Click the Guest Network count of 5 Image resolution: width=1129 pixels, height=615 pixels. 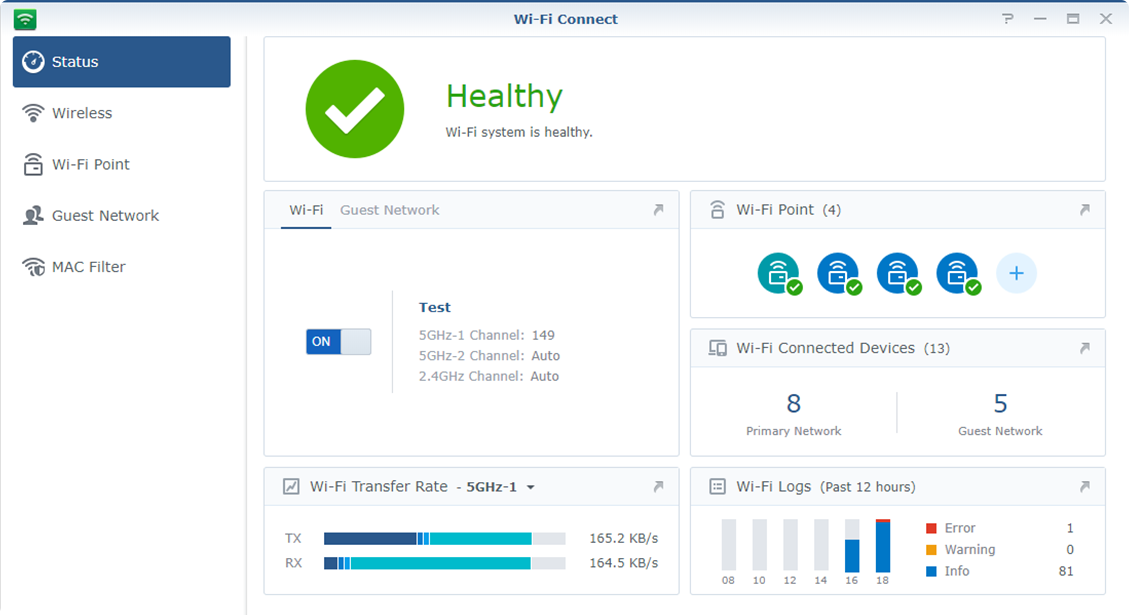pos(1000,404)
